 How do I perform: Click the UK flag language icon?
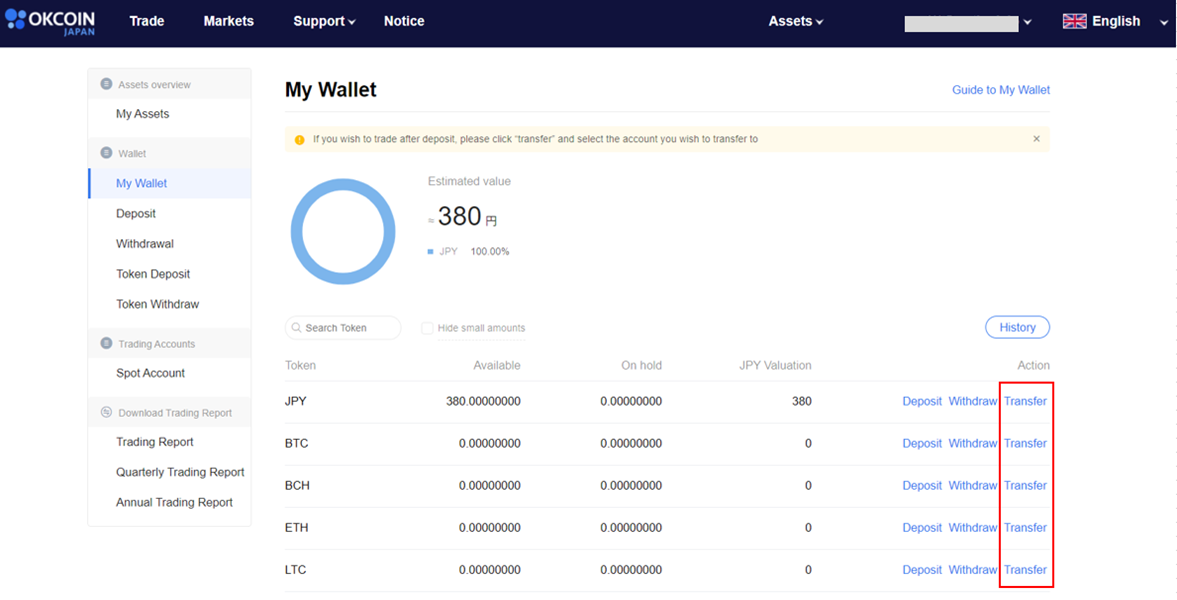point(1074,21)
